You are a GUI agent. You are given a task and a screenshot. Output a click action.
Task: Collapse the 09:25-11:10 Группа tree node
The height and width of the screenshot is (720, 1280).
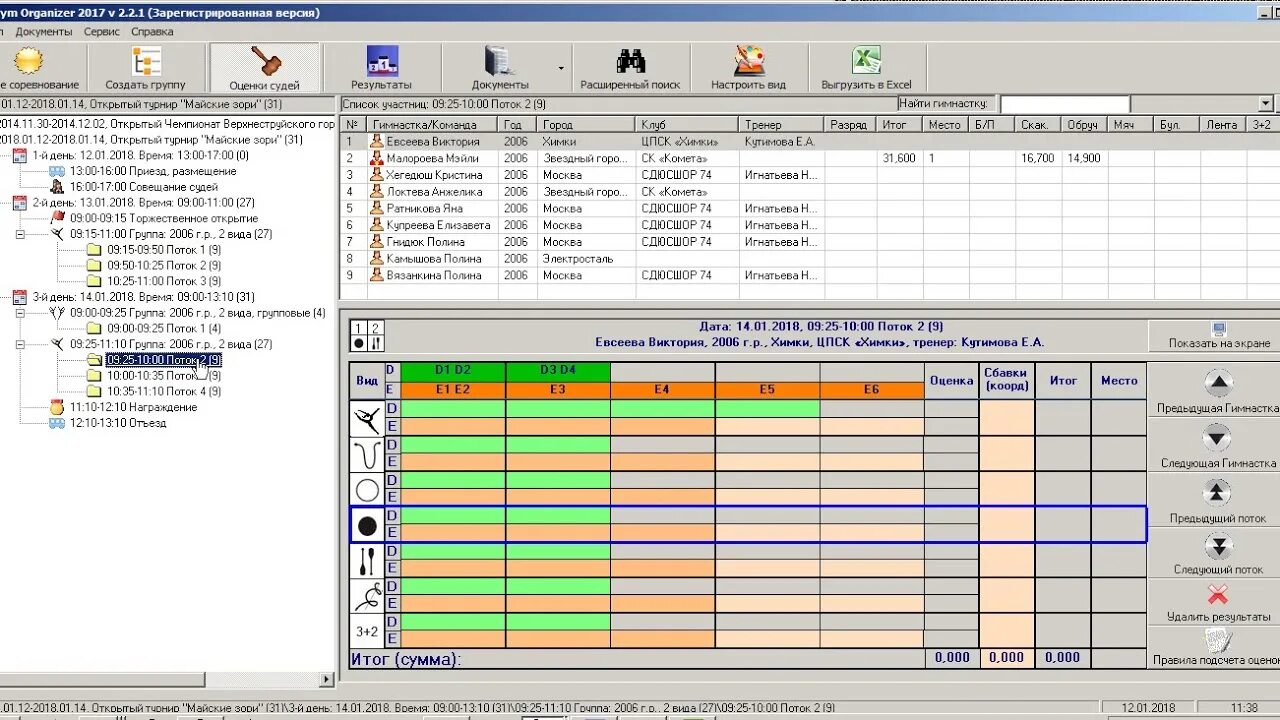(x=20, y=344)
